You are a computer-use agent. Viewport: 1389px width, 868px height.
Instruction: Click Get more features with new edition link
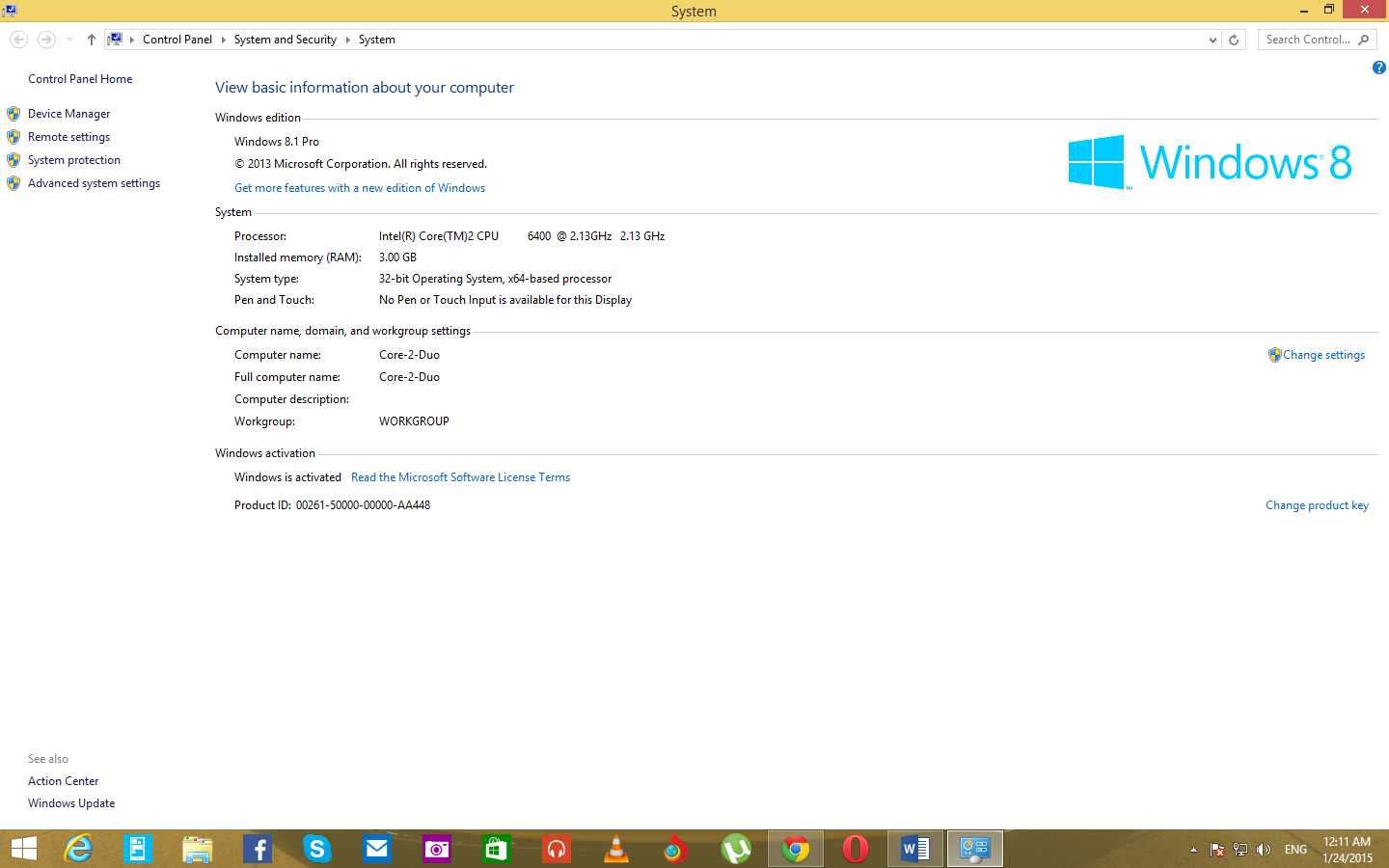(x=360, y=188)
